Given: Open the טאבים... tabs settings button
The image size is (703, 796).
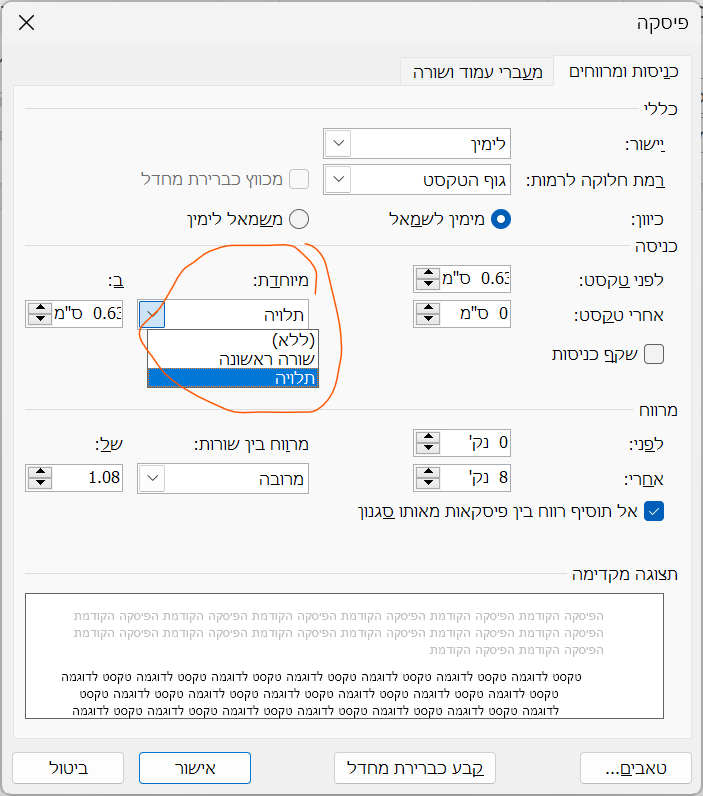Looking at the screenshot, I should pos(635,768).
